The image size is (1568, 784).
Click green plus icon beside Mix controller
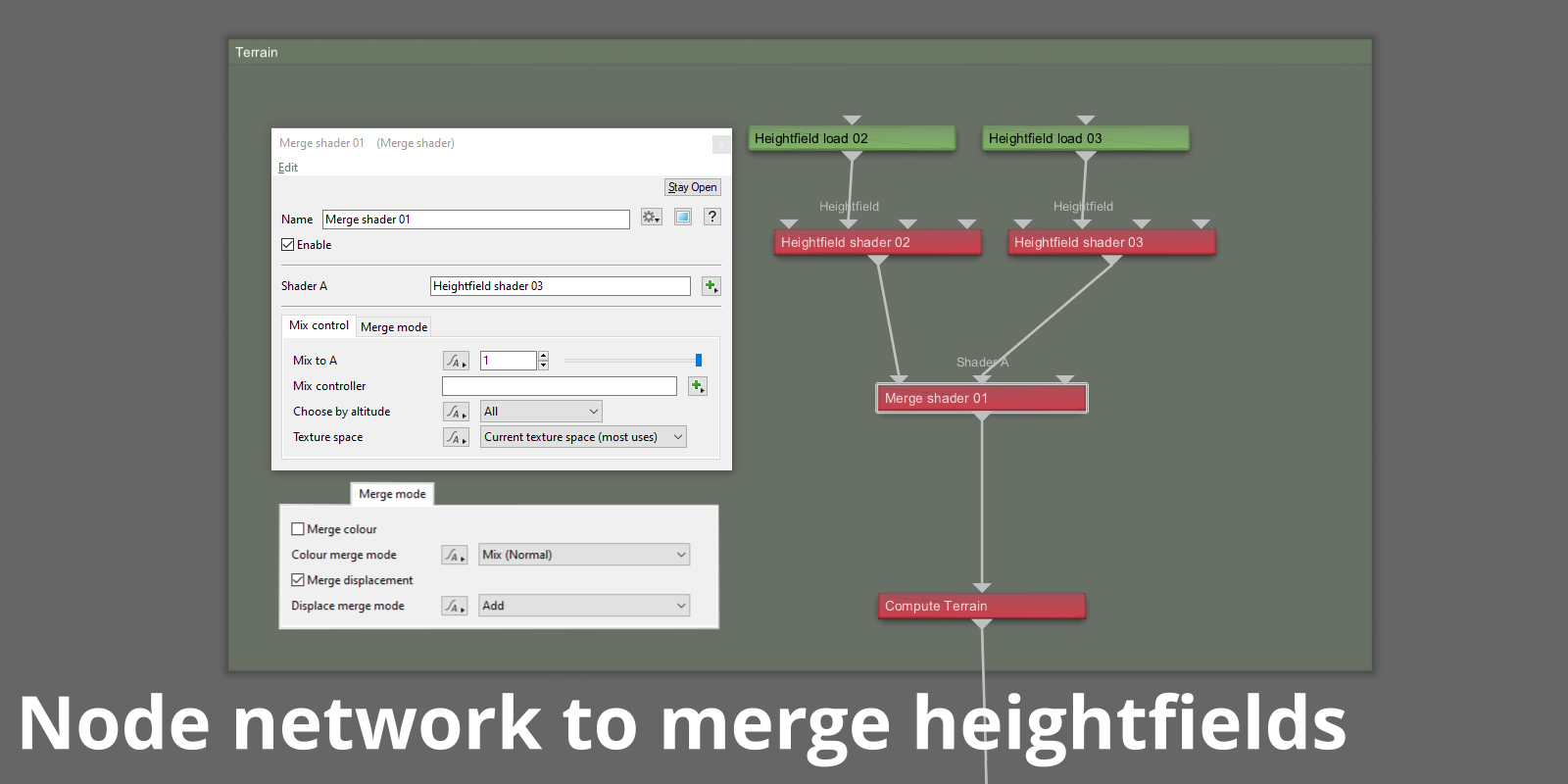(697, 386)
